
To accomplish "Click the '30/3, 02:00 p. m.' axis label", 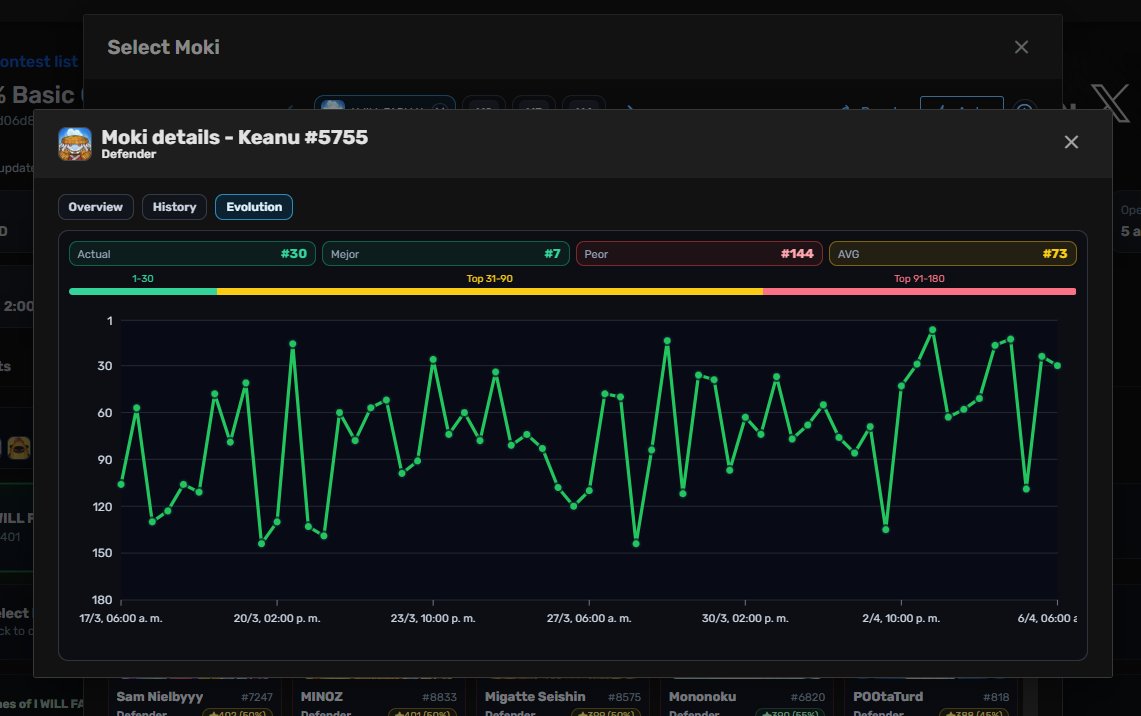I will click(745, 618).
